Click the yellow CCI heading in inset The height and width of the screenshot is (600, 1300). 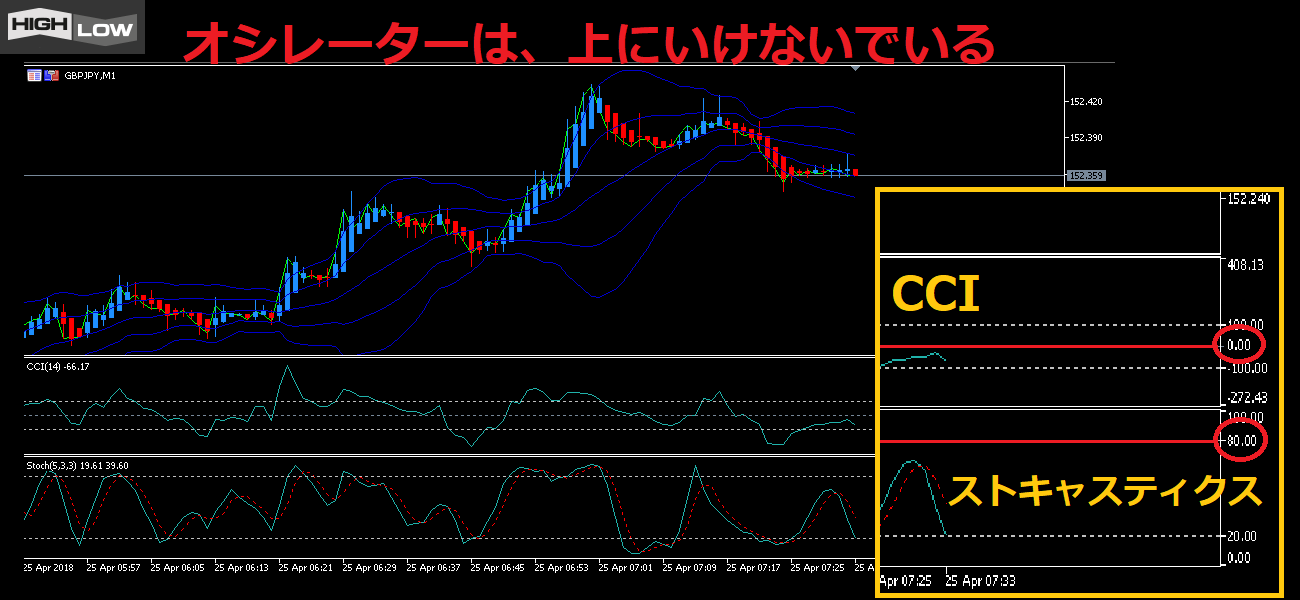pyautogui.click(x=934, y=294)
